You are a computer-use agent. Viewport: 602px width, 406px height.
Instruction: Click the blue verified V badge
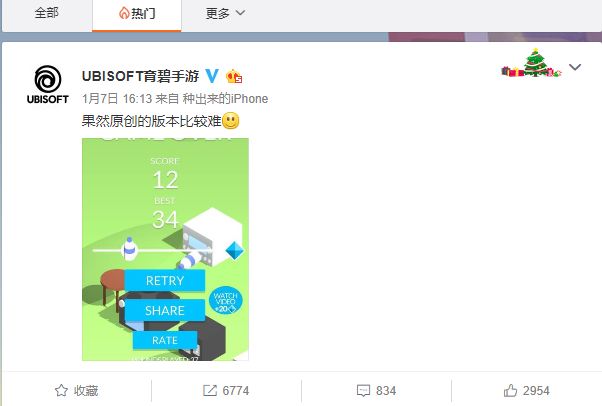pyautogui.click(x=212, y=76)
